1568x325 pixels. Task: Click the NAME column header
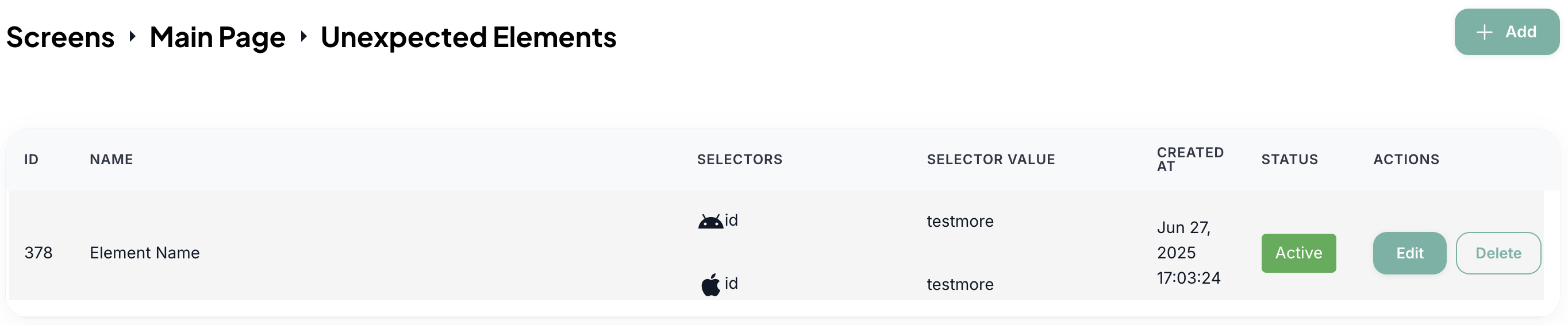[x=112, y=160]
